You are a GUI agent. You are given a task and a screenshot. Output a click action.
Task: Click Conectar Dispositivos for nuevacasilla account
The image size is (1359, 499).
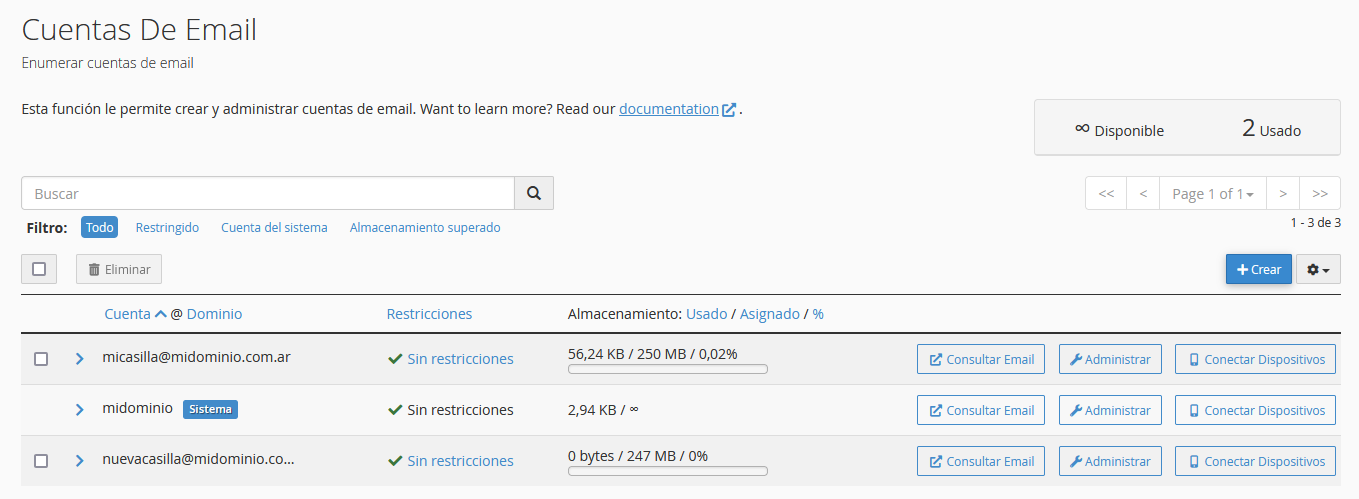(1255, 461)
